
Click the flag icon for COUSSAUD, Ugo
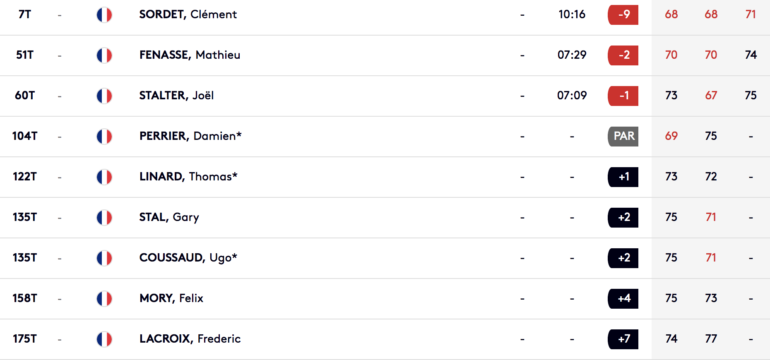tap(104, 258)
